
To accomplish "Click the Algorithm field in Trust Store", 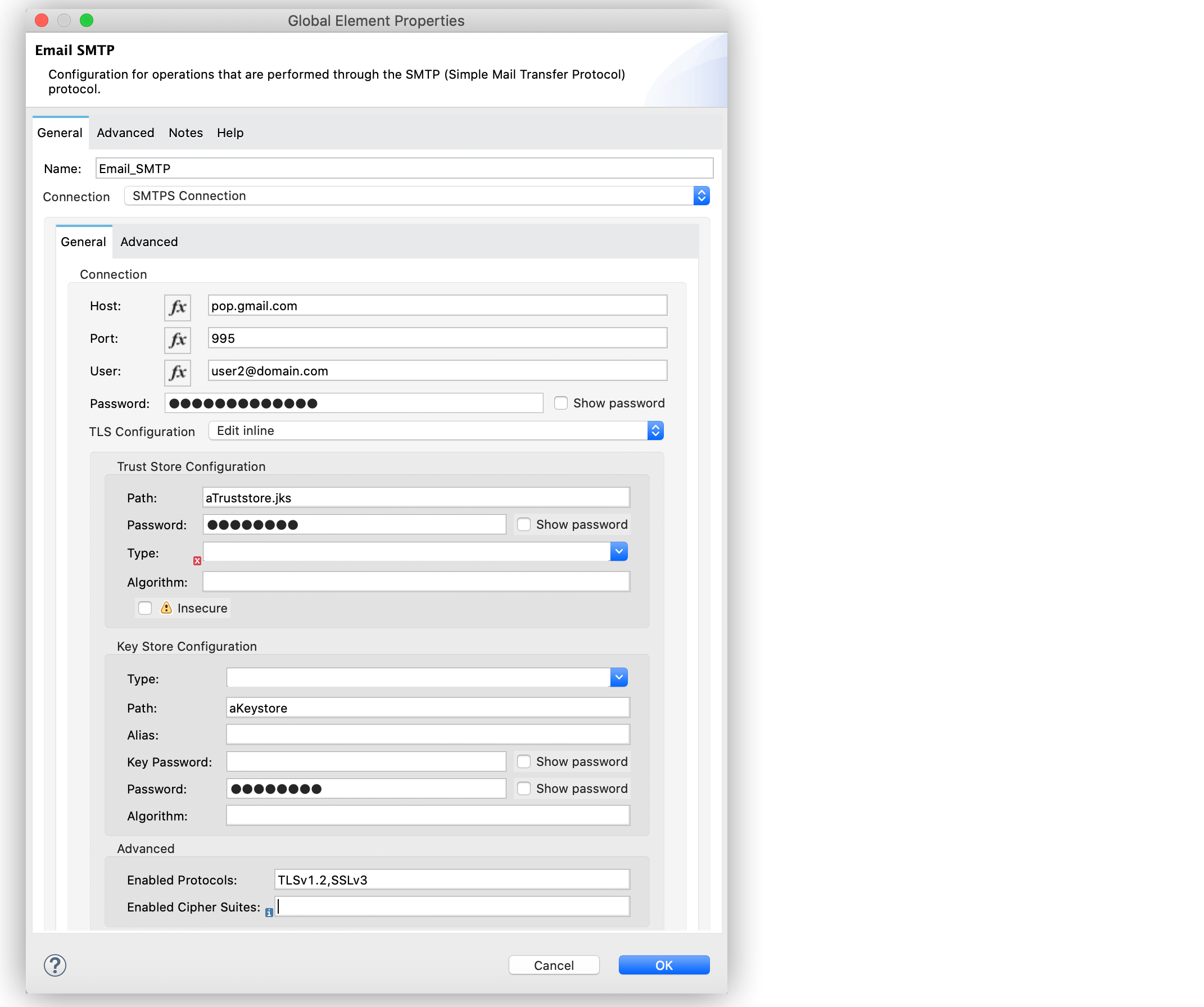I will 415,580.
